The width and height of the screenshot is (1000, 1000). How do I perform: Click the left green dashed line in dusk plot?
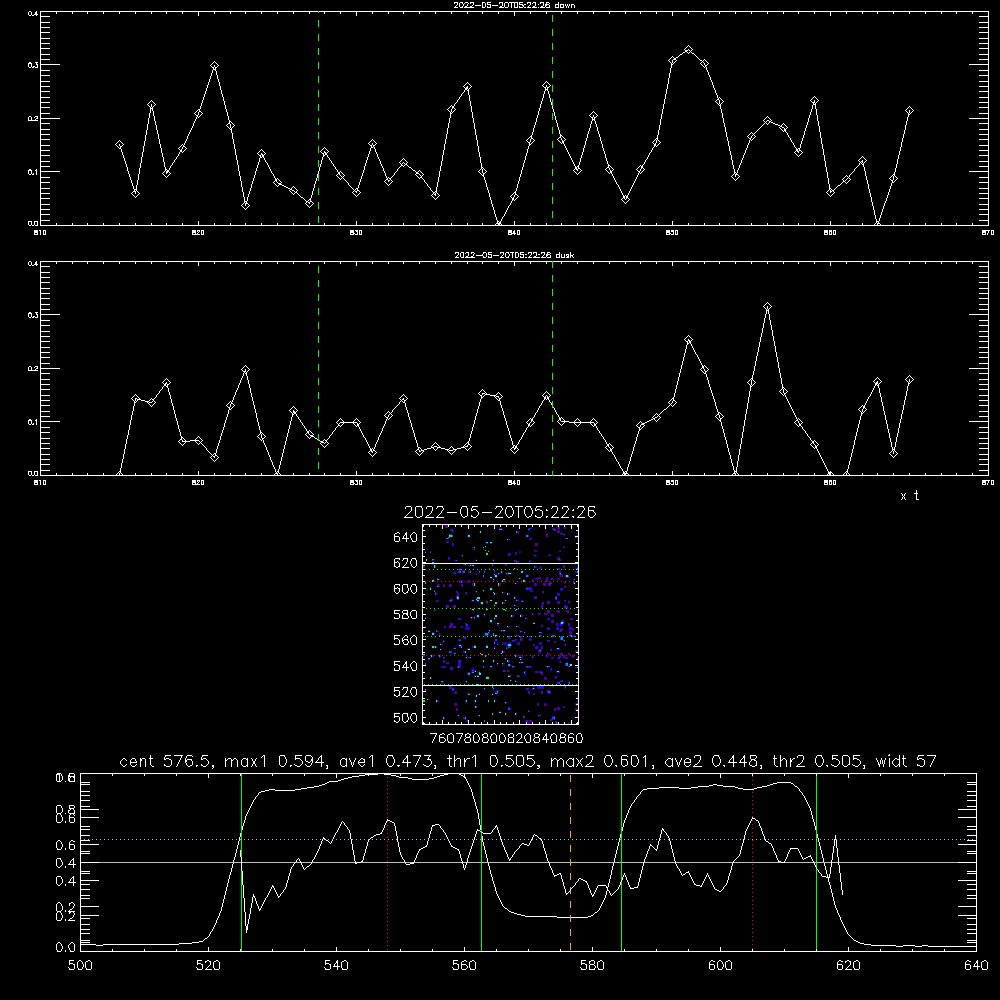pos(318,369)
